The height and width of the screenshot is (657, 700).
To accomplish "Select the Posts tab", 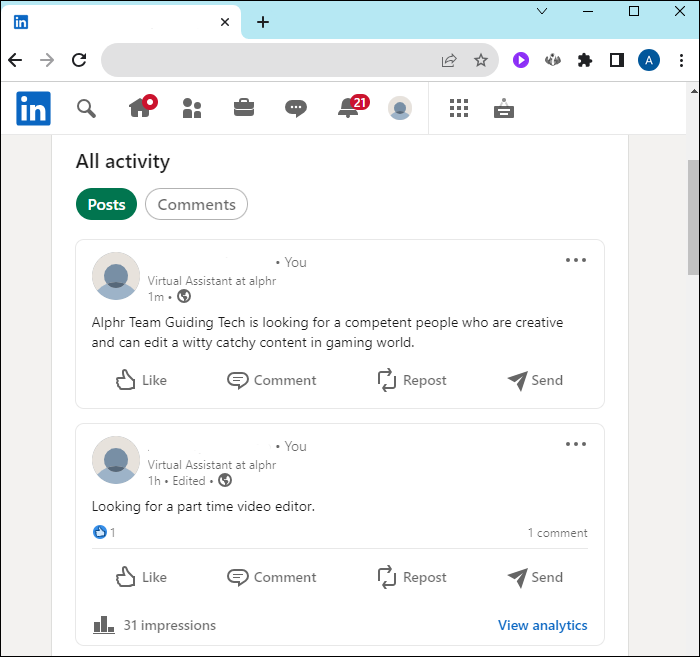I will point(106,204).
